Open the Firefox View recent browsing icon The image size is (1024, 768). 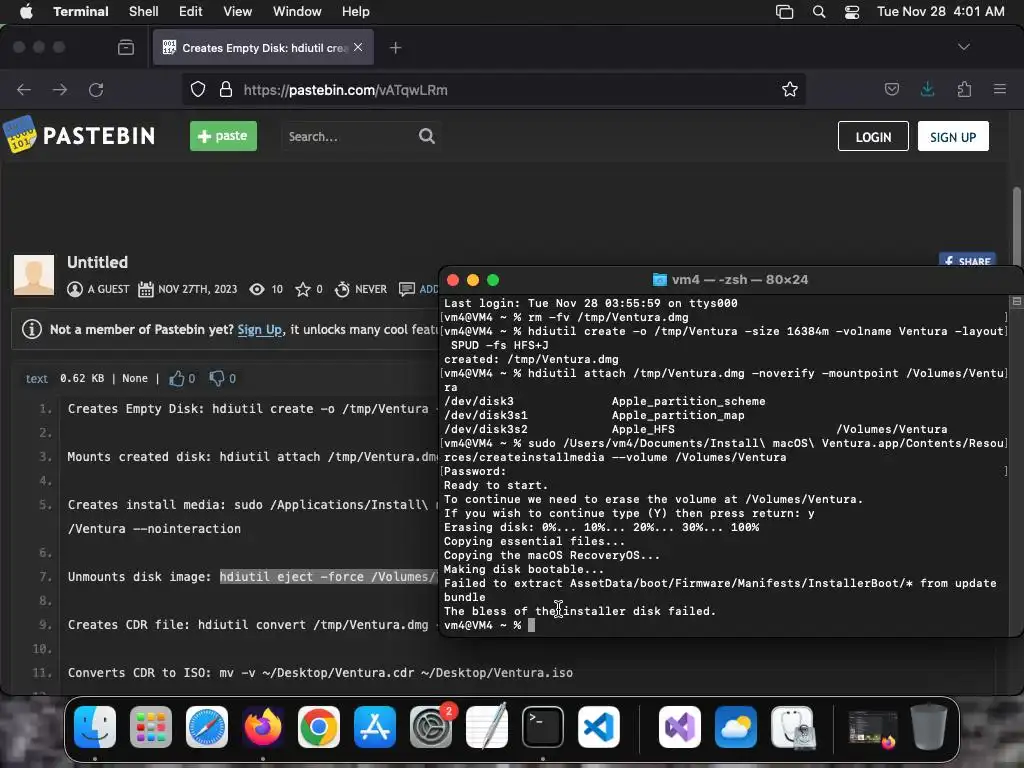pyautogui.click(x=126, y=47)
